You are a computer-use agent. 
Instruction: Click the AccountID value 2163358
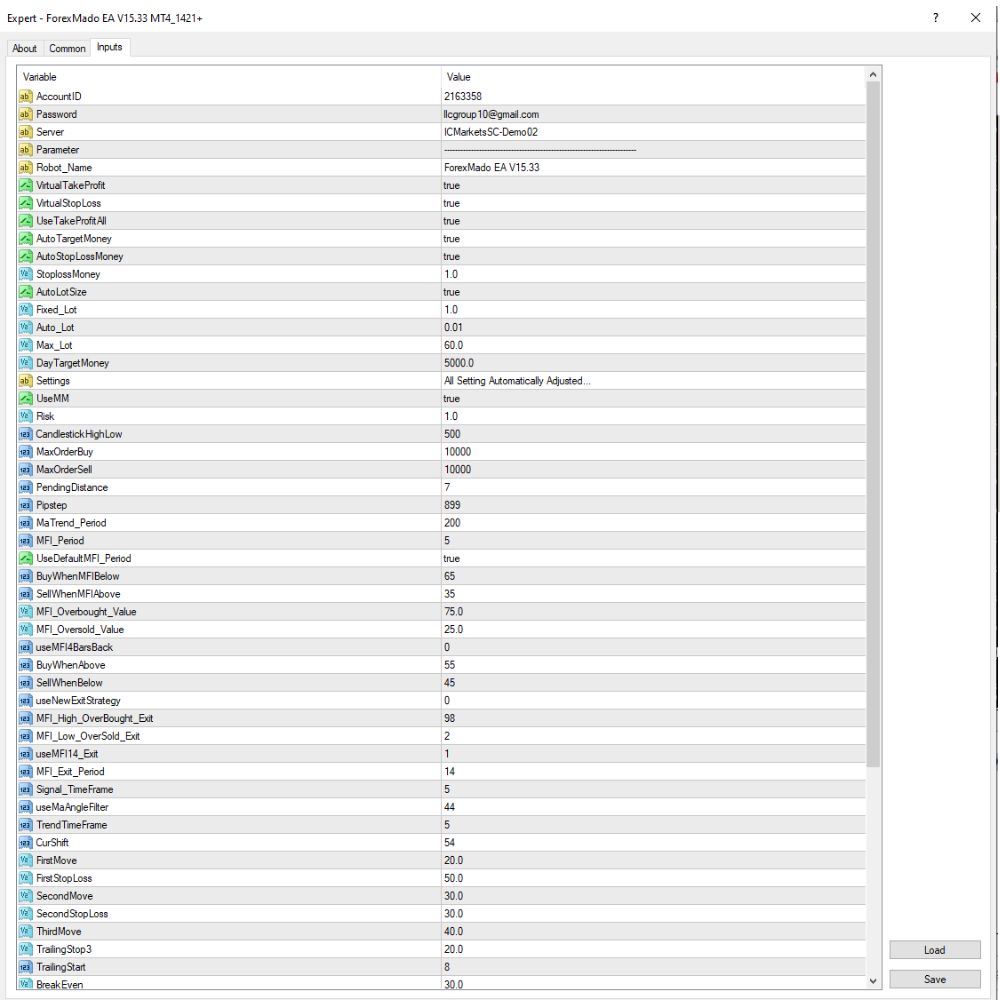[x=463, y=96]
